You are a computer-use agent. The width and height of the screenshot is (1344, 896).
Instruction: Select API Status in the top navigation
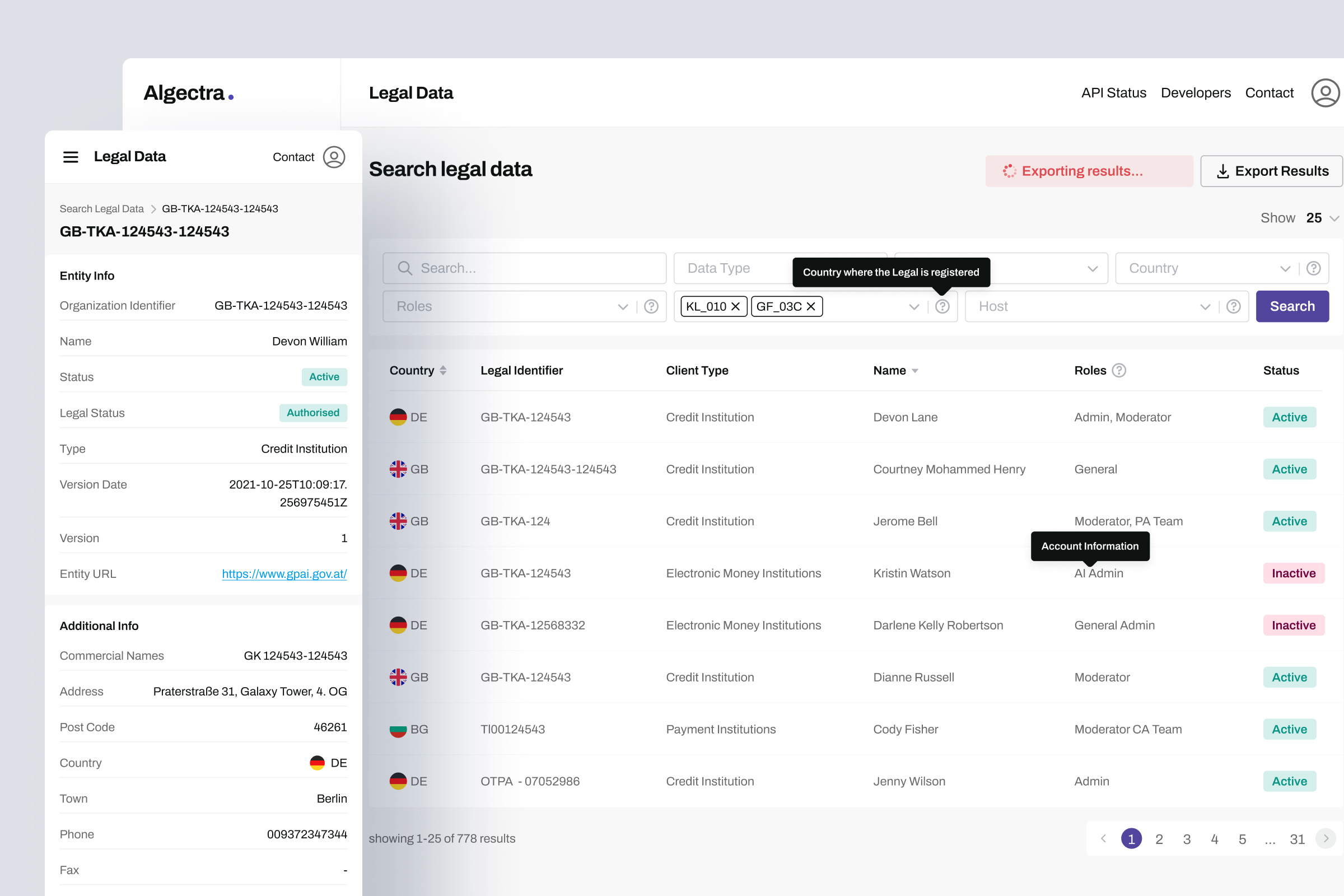1113,92
